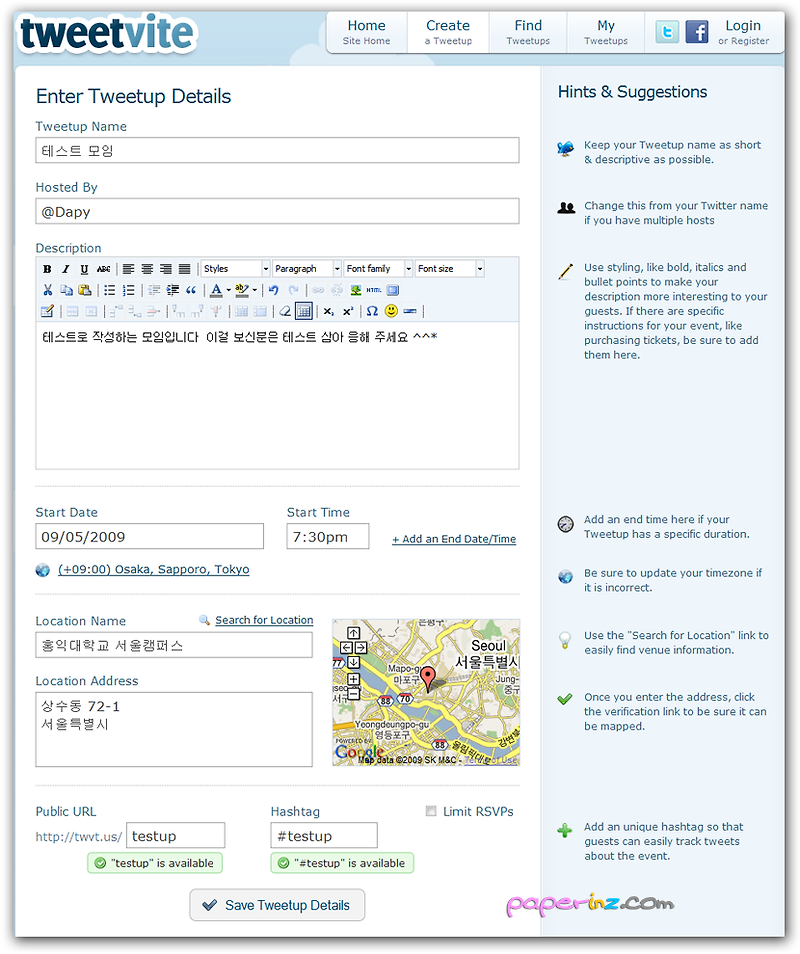The width and height of the screenshot is (800, 954).
Task: Justify description text
Action: pyautogui.click(x=185, y=269)
